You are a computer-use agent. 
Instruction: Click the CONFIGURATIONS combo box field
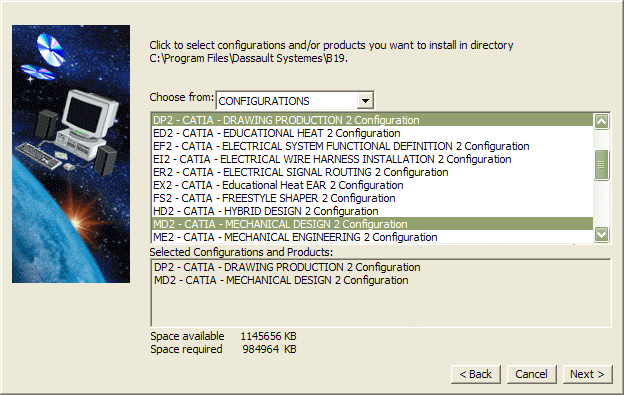(x=294, y=101)
